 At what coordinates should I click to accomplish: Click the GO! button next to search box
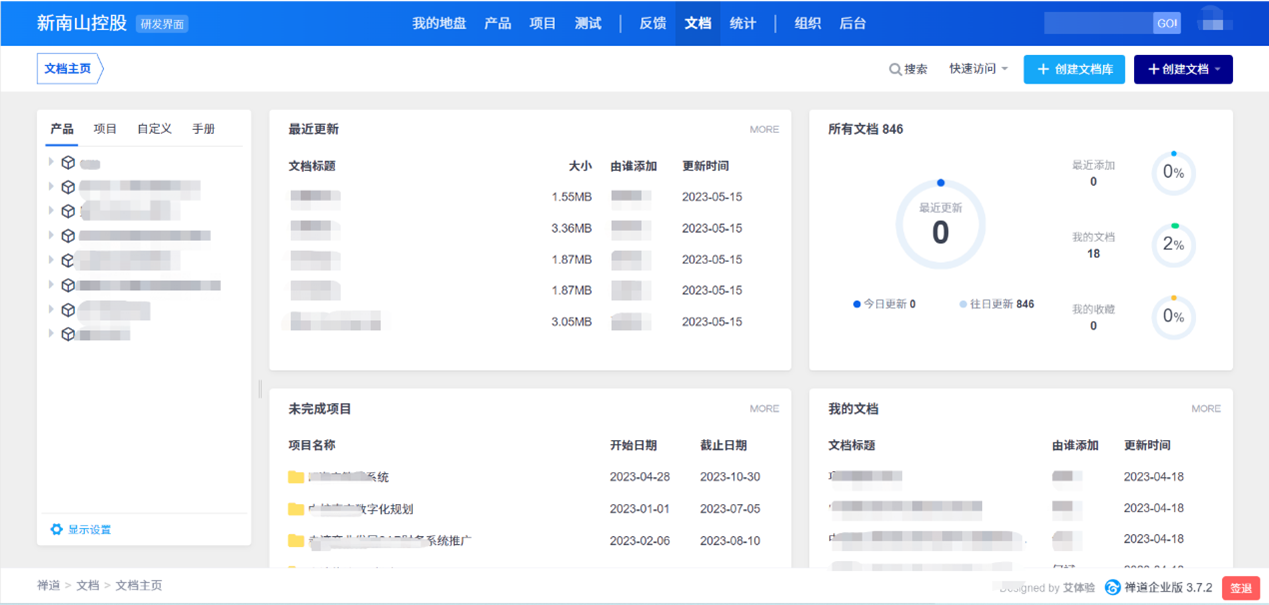pyautogui.click(x=1166, y=23)
